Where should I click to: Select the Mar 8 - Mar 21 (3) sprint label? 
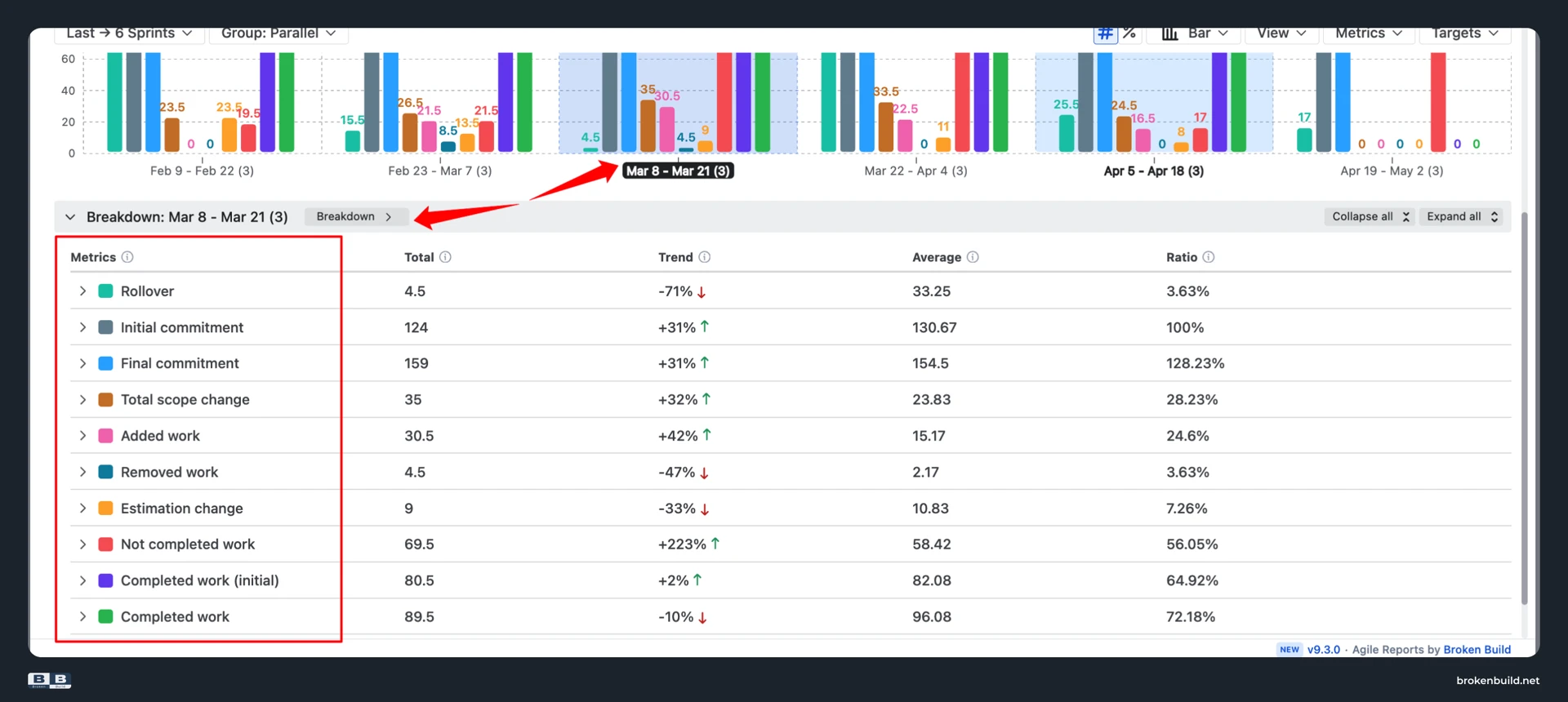pyautogui.click(x=678, y=171)
